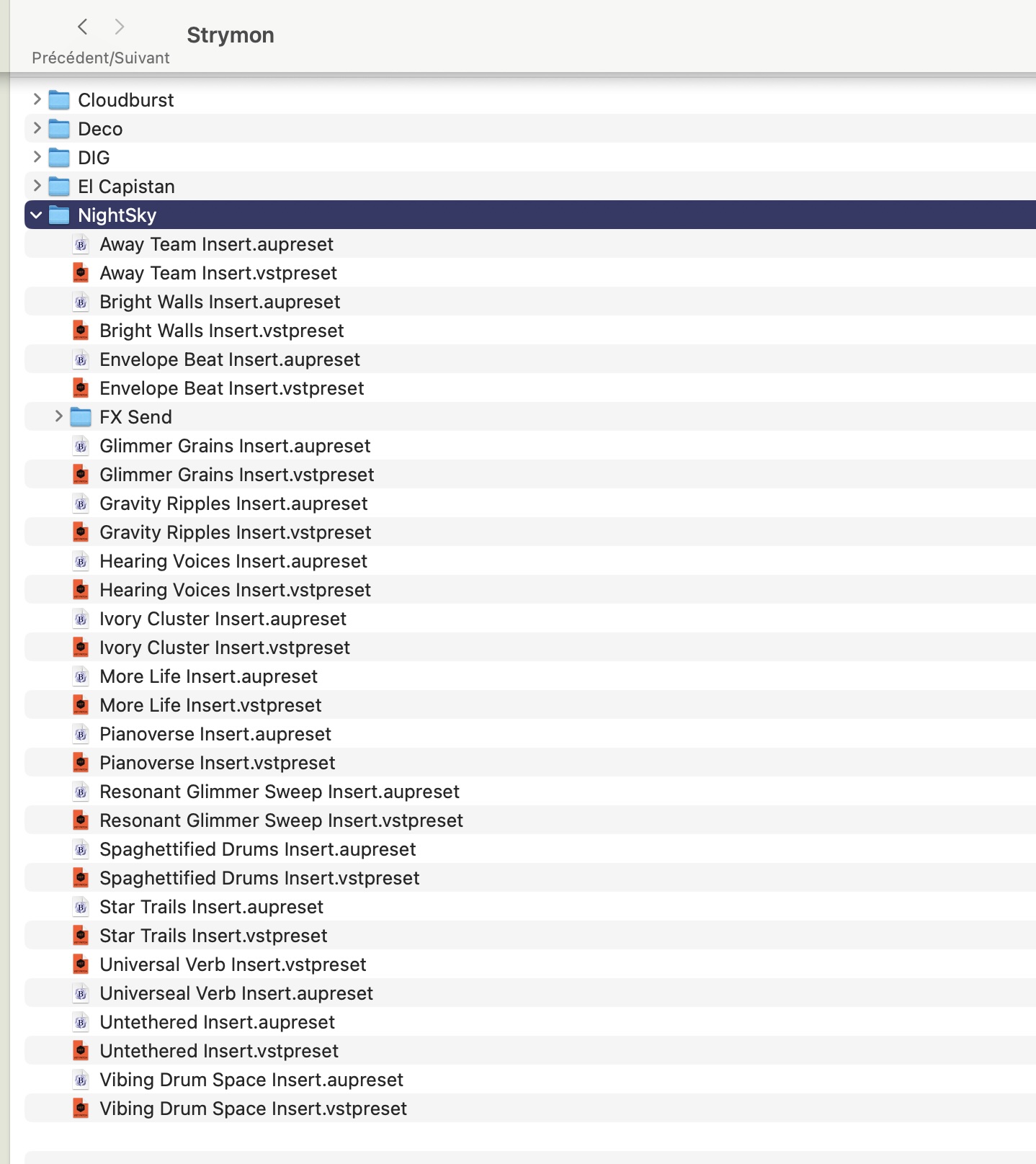Click the Pianoverse Insert.aupreset file icon
Screen dimensions: 1036x1164
point(81,734)
